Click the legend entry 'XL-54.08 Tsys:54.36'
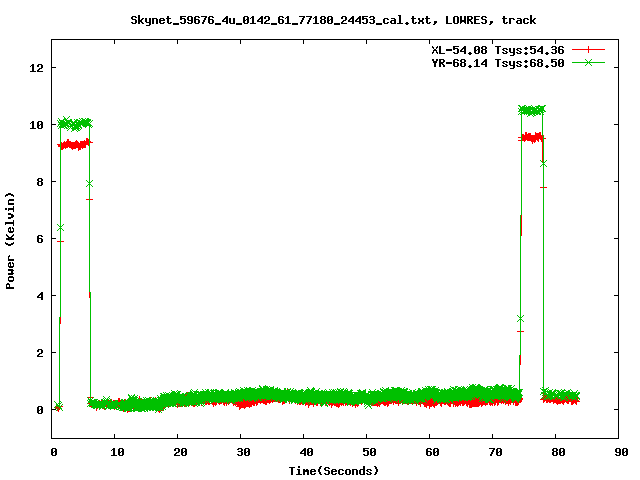 click(x=498, y=50)
